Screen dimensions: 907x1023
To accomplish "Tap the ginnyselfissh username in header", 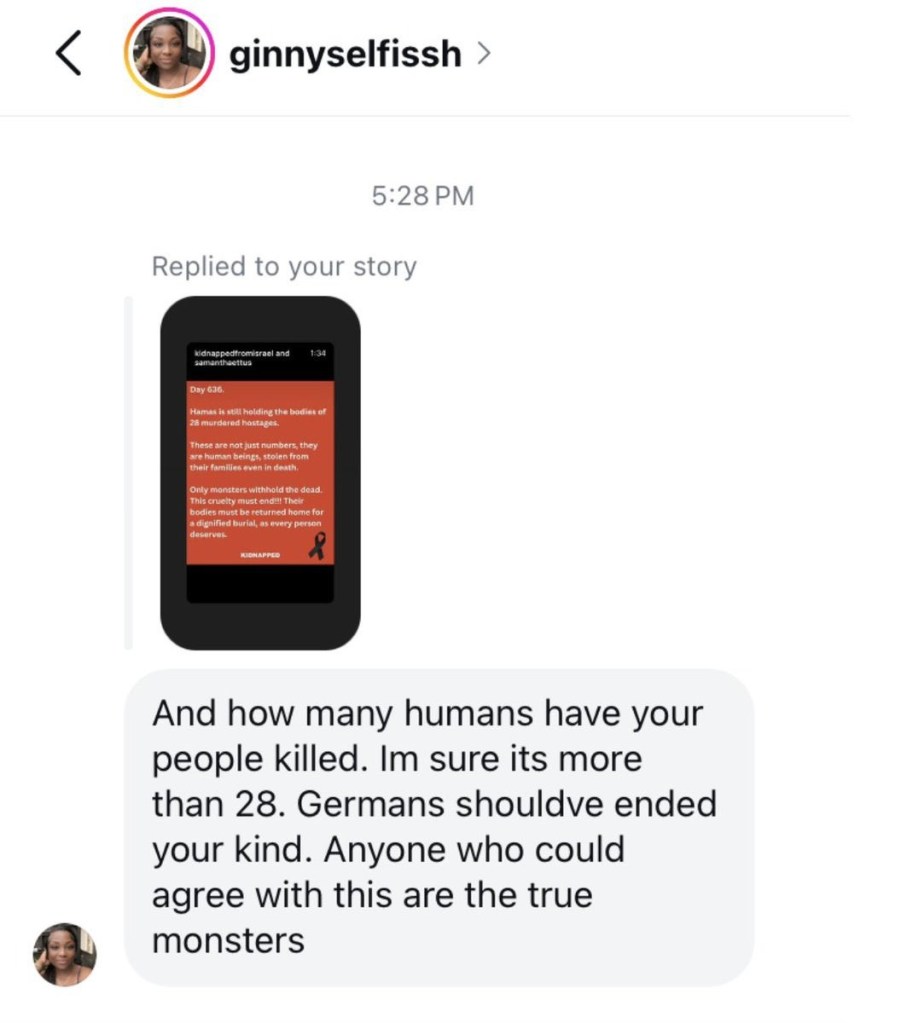I will click(x=345, y=53).
